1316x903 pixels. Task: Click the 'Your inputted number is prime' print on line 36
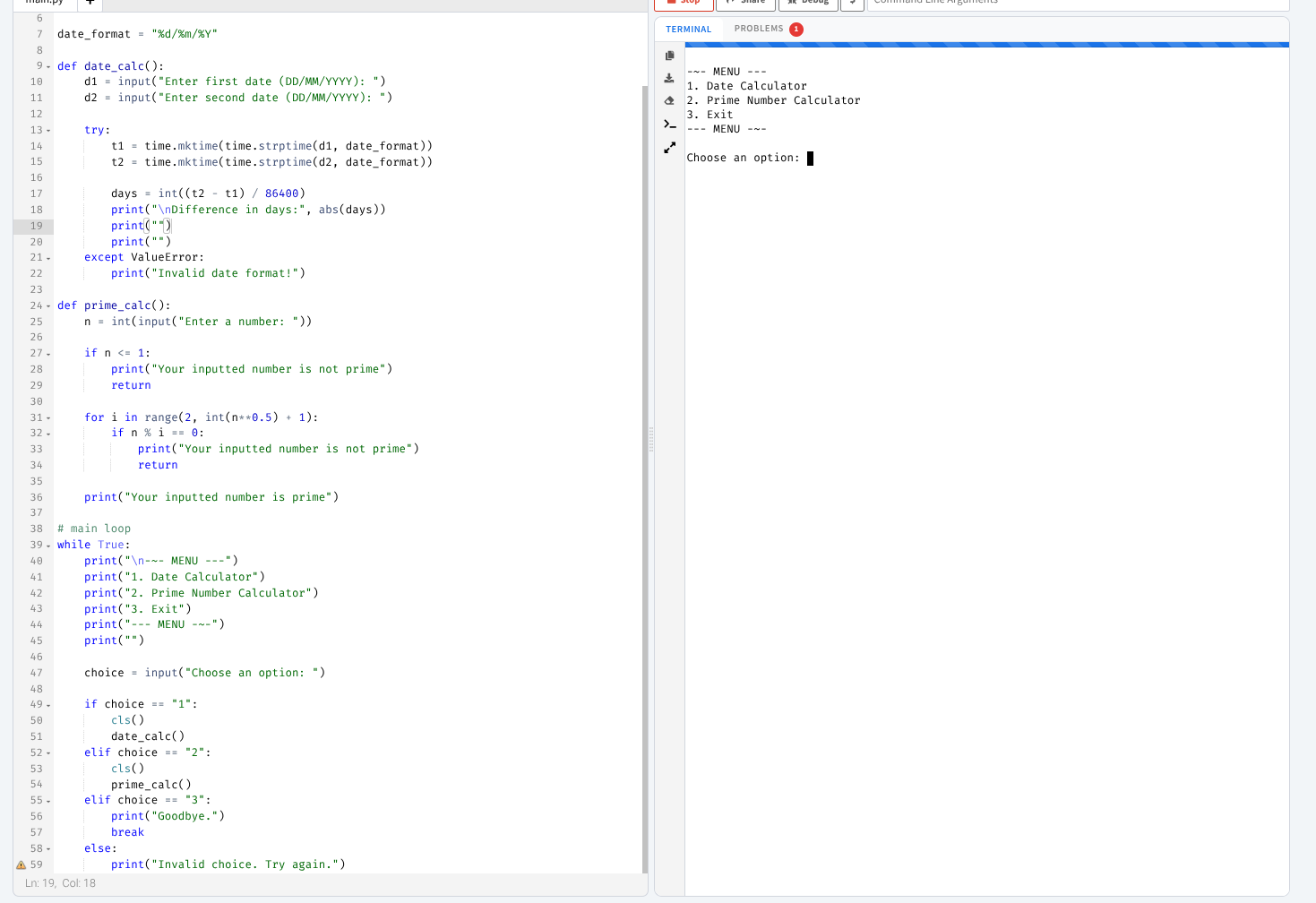pyautogui.click(x=211, y=497)
